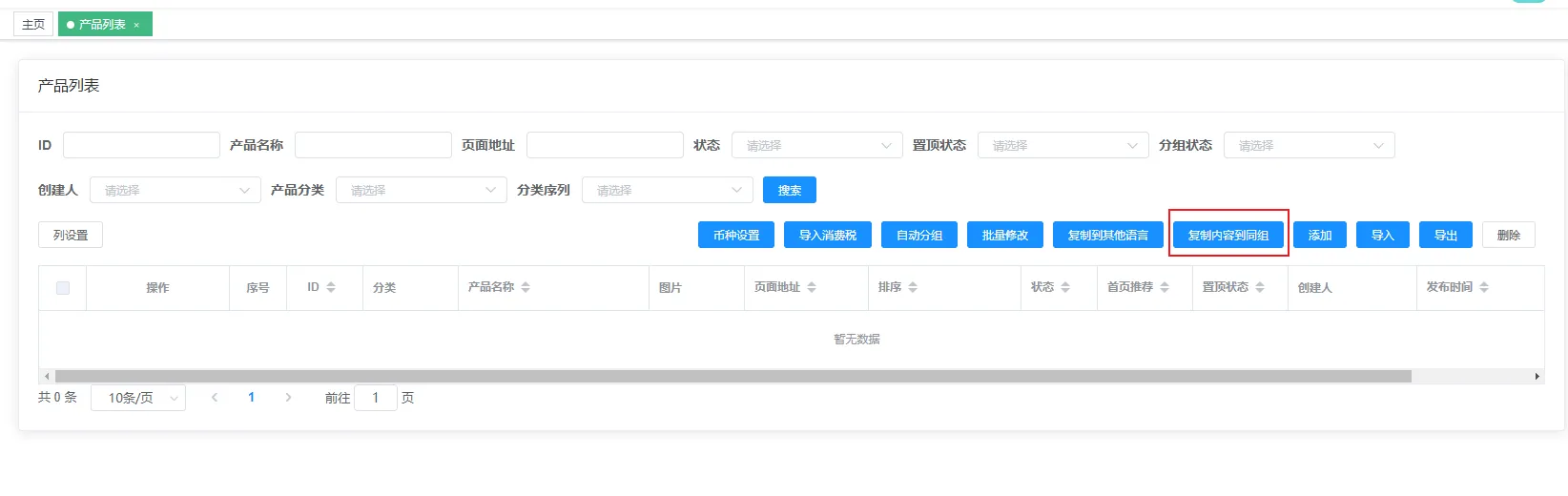Open the 产品分类 dropdown
This screenshot has height=496, width=1568.
(x=421, y=191)
